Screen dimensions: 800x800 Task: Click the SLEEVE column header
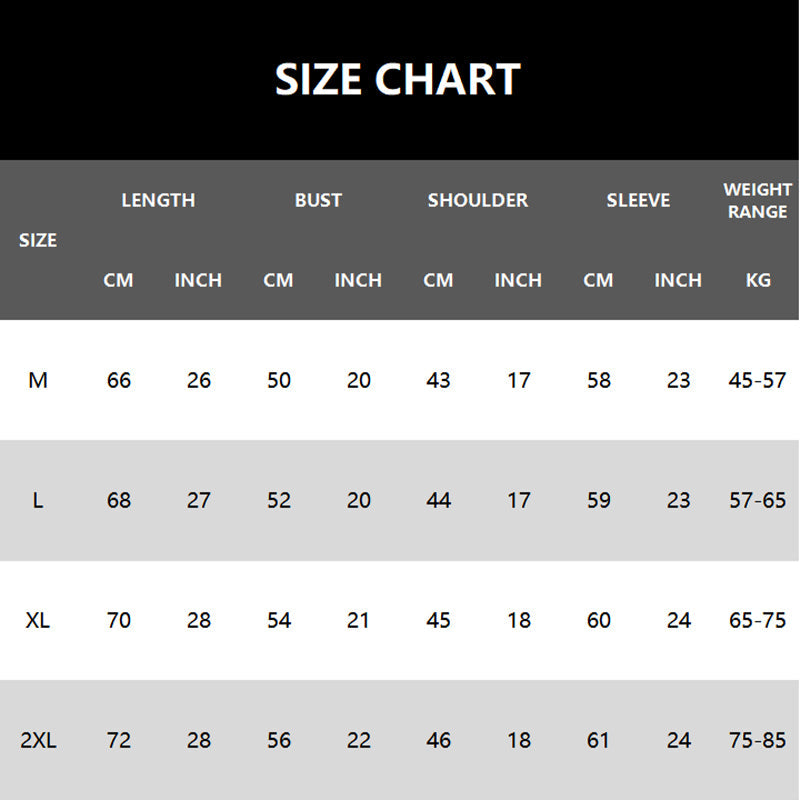(638, 200)
